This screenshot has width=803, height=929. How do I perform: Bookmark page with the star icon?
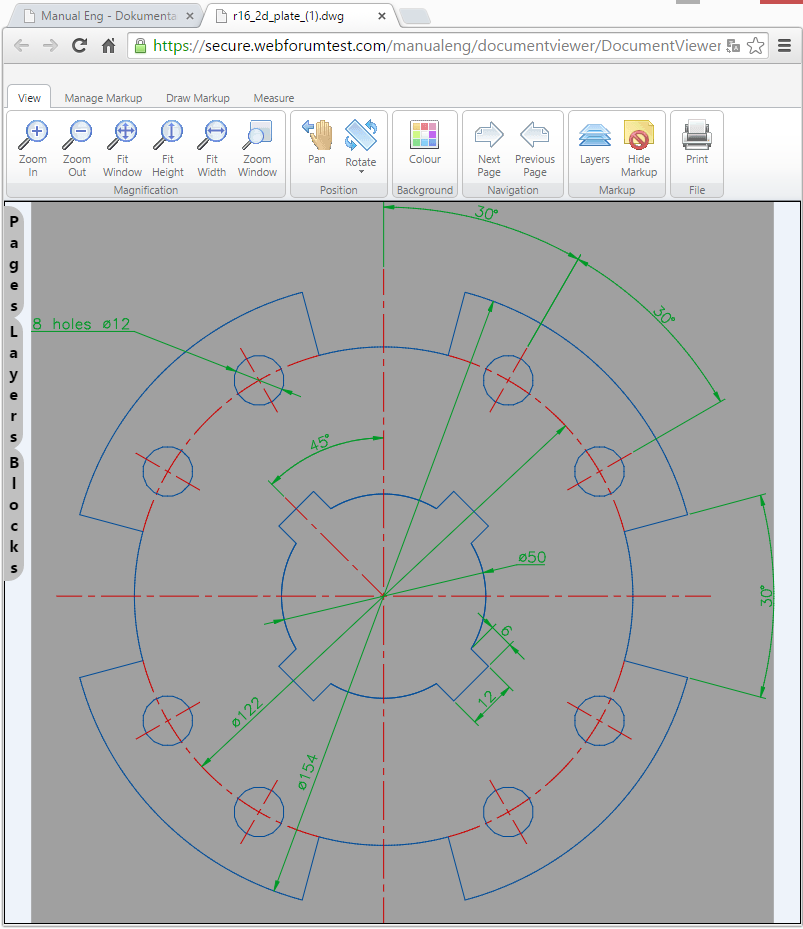click(755, 46)
